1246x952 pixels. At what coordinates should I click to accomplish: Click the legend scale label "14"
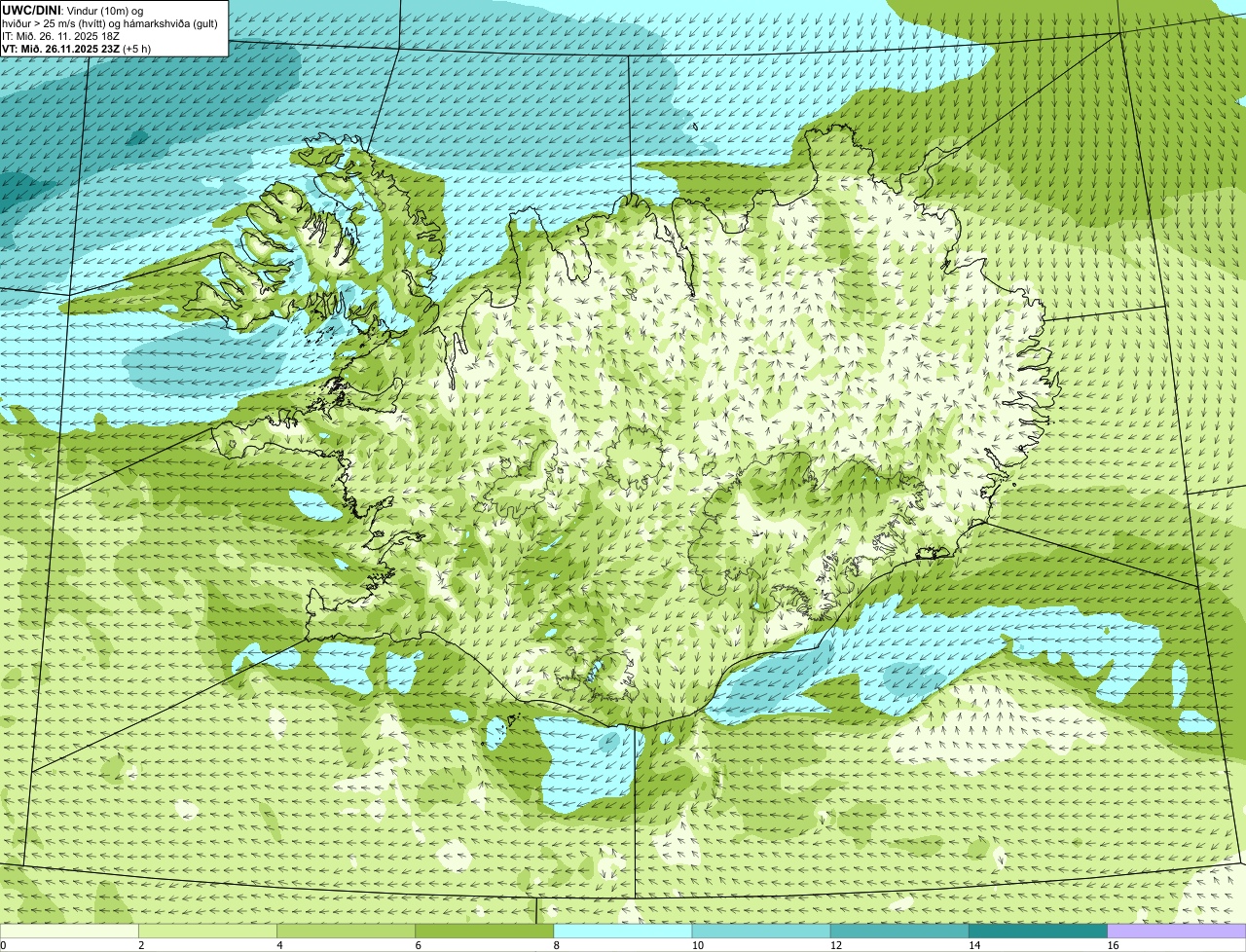tap(973, 945)
